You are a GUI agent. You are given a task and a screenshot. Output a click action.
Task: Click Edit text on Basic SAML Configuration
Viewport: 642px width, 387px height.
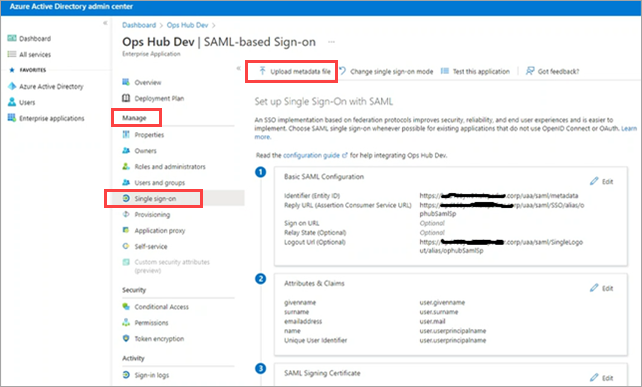[x=608, y=181]
